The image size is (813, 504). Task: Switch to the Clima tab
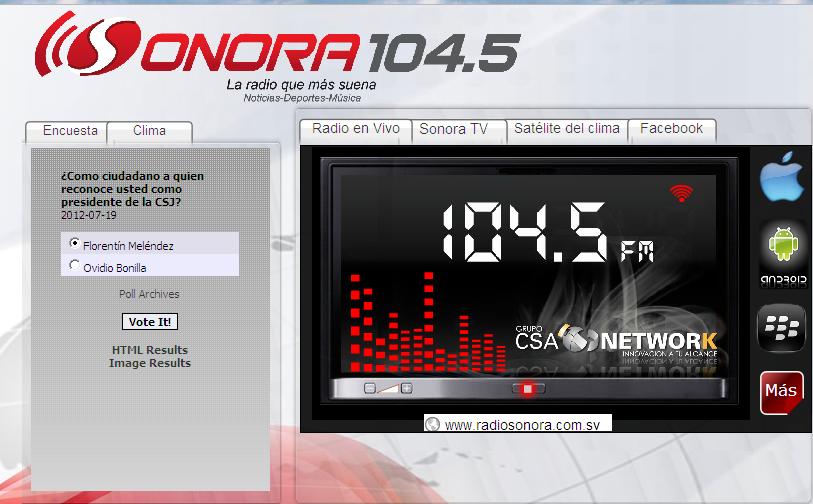tap(149, 131)
